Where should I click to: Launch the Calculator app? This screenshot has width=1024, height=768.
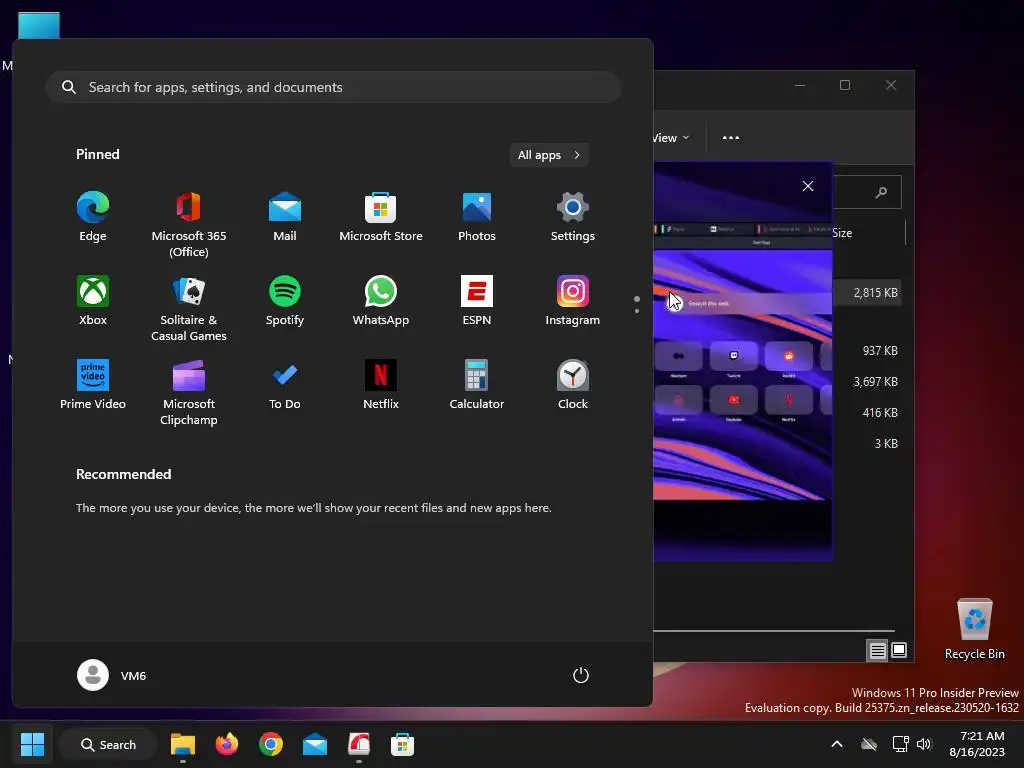pyautogui.click(x=477, y=385)
